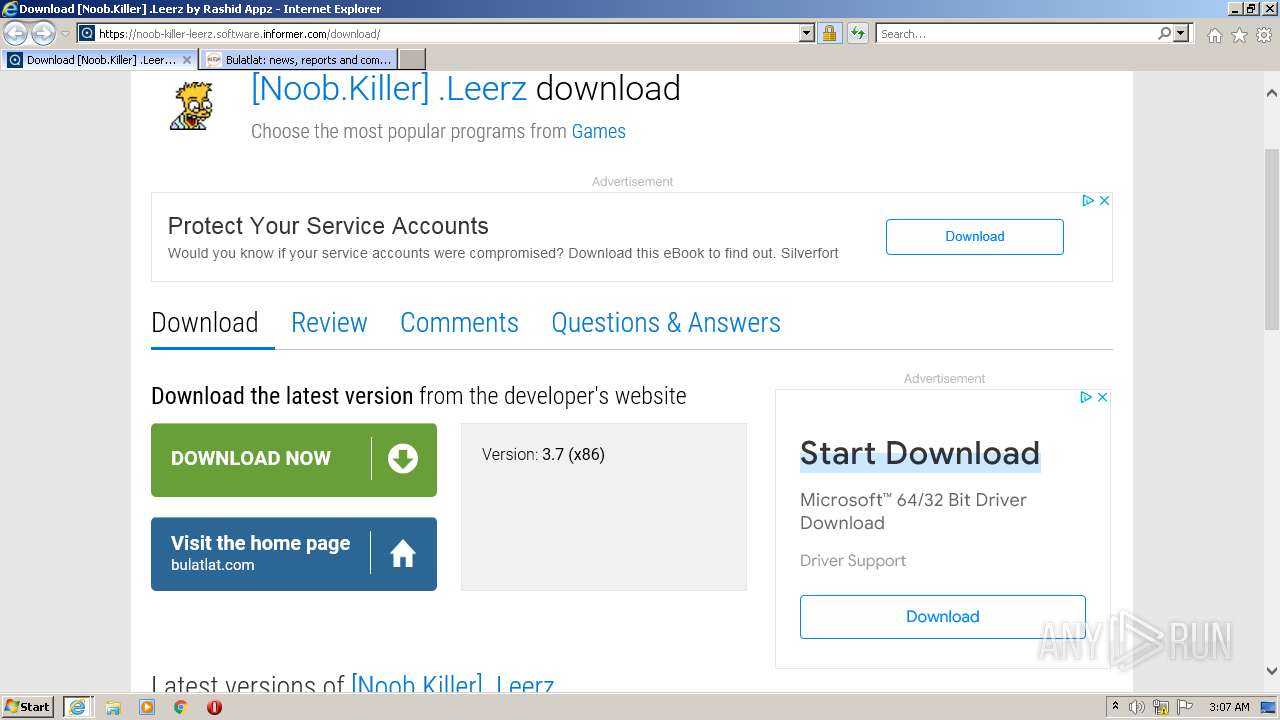1280x720 pixels.
Task: Switch to the Comments tab
Action: 459,323
